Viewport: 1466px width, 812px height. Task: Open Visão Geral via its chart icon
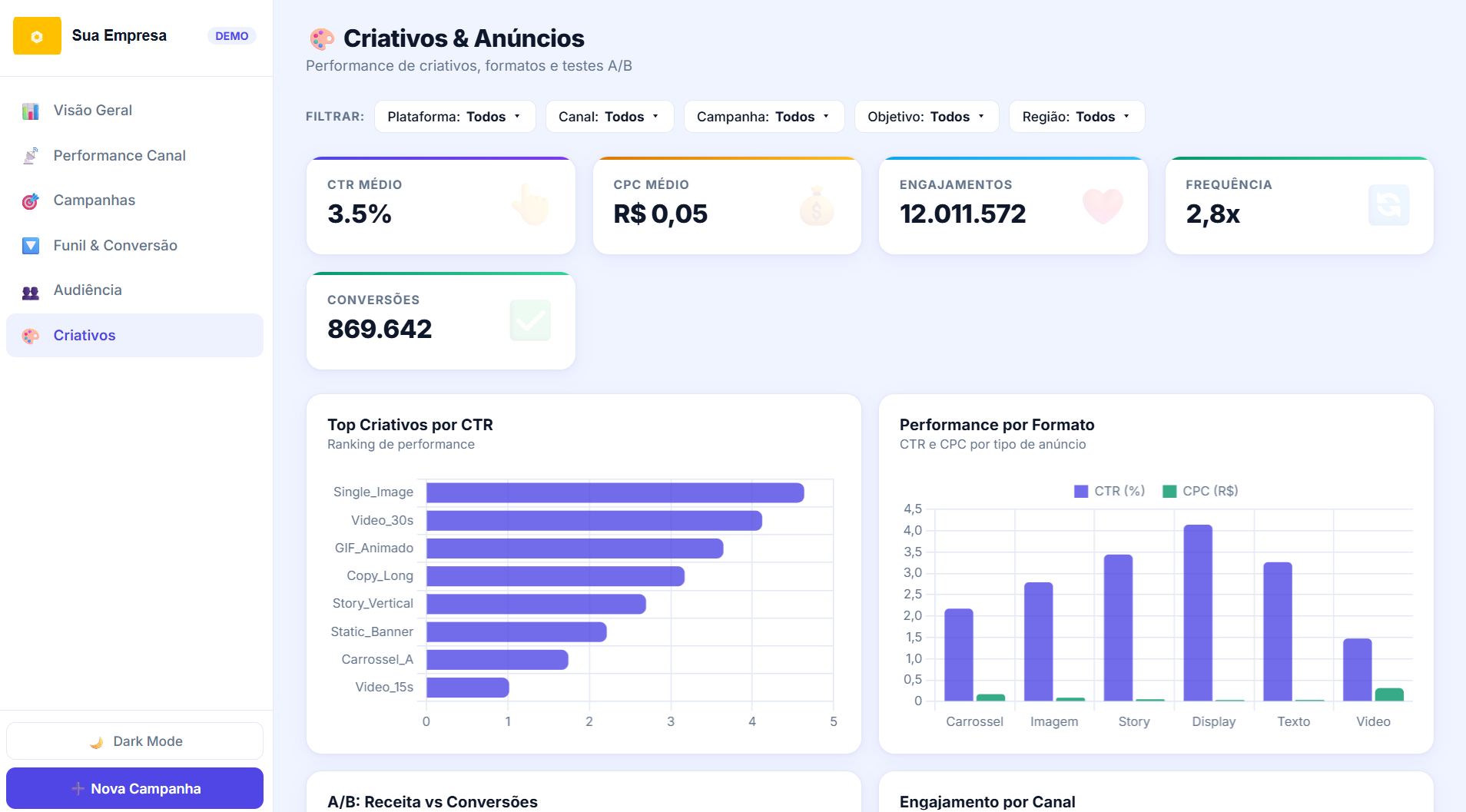pyautogui.click(x=31, y=111)
